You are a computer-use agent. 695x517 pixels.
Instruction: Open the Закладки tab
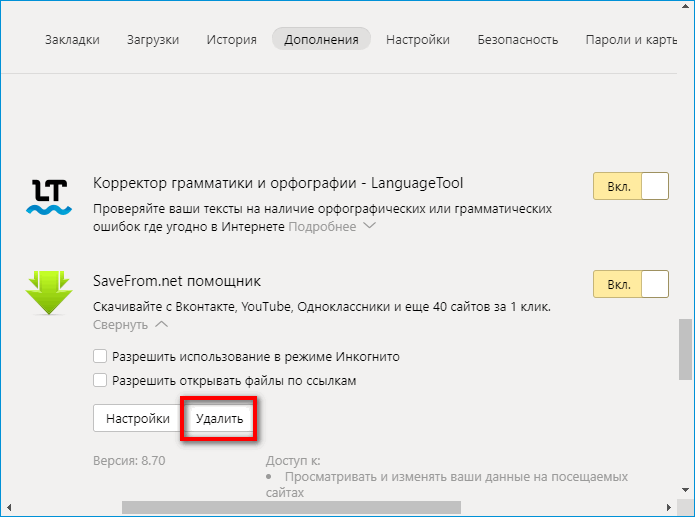[x=73, y=40]
